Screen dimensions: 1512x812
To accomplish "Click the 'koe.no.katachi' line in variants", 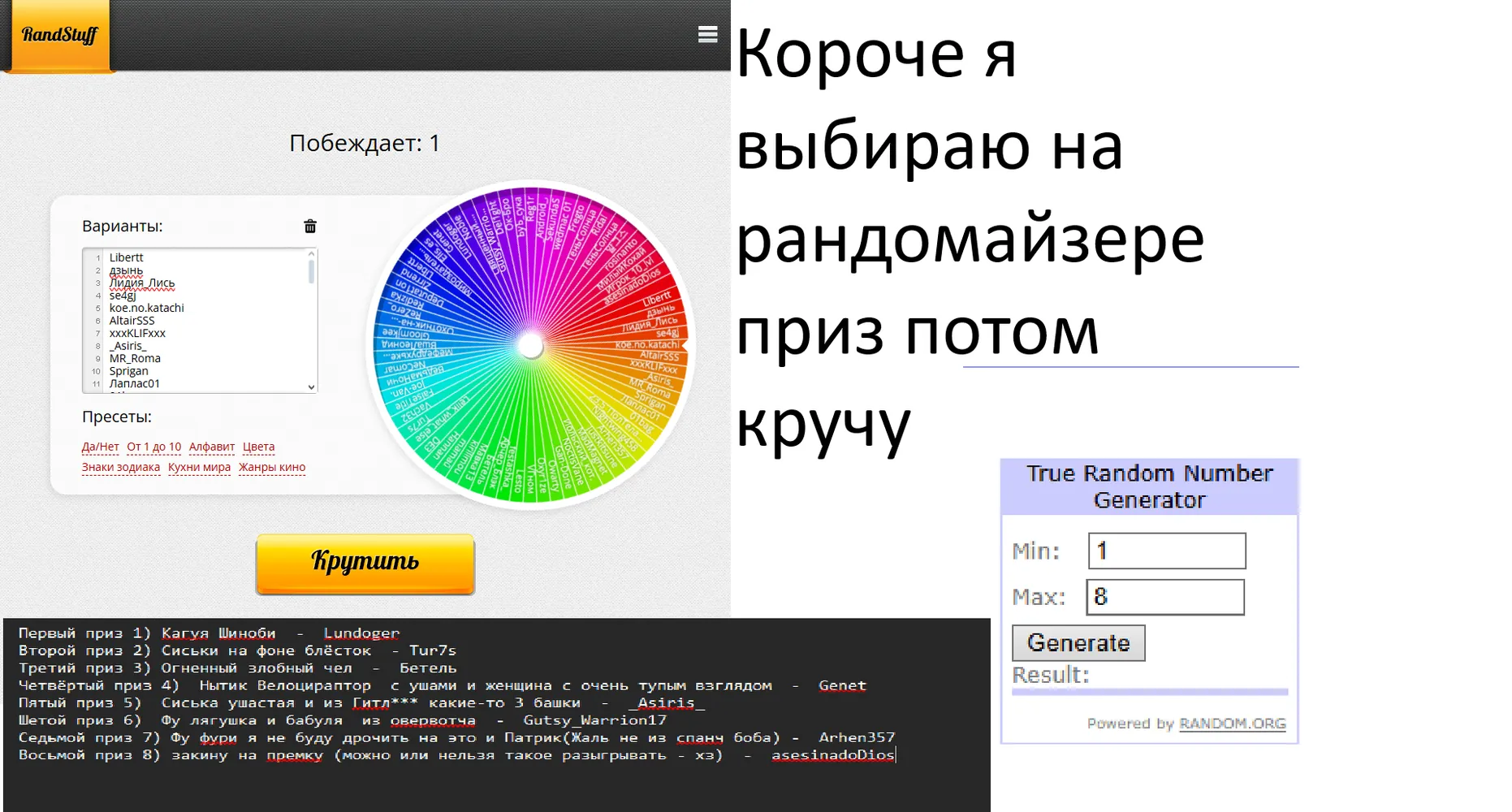I will click(x=147, y=308).
